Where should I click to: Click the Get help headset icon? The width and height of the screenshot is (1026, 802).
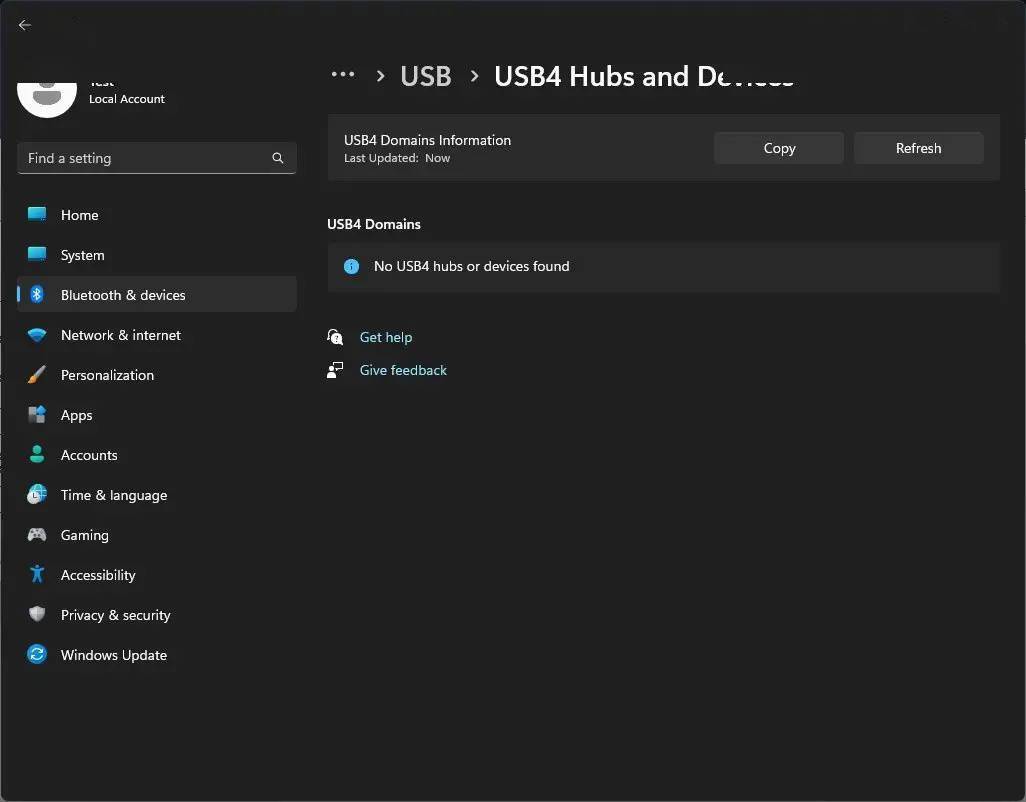335,337
